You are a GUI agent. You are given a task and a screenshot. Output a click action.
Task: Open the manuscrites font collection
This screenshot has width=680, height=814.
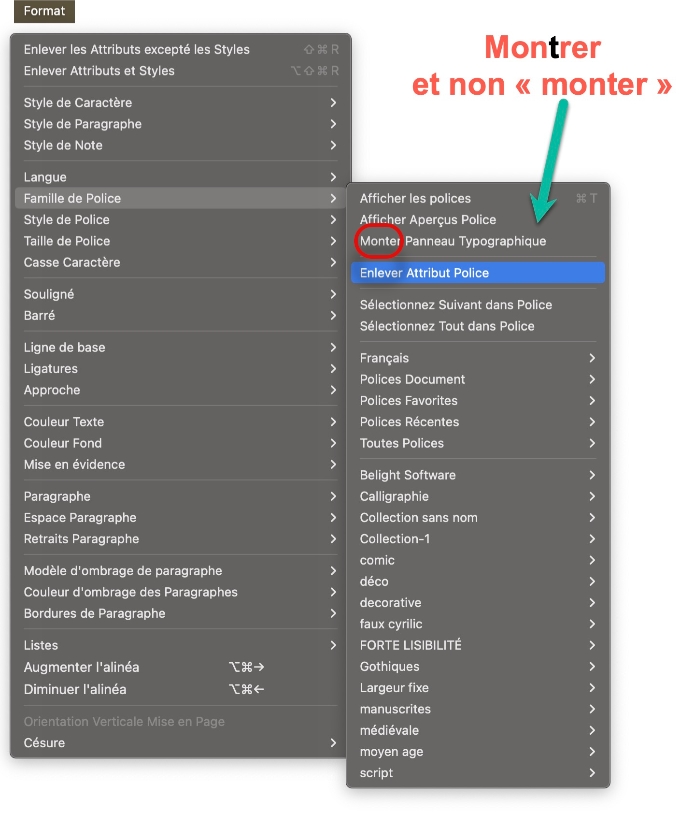[478, 709]
